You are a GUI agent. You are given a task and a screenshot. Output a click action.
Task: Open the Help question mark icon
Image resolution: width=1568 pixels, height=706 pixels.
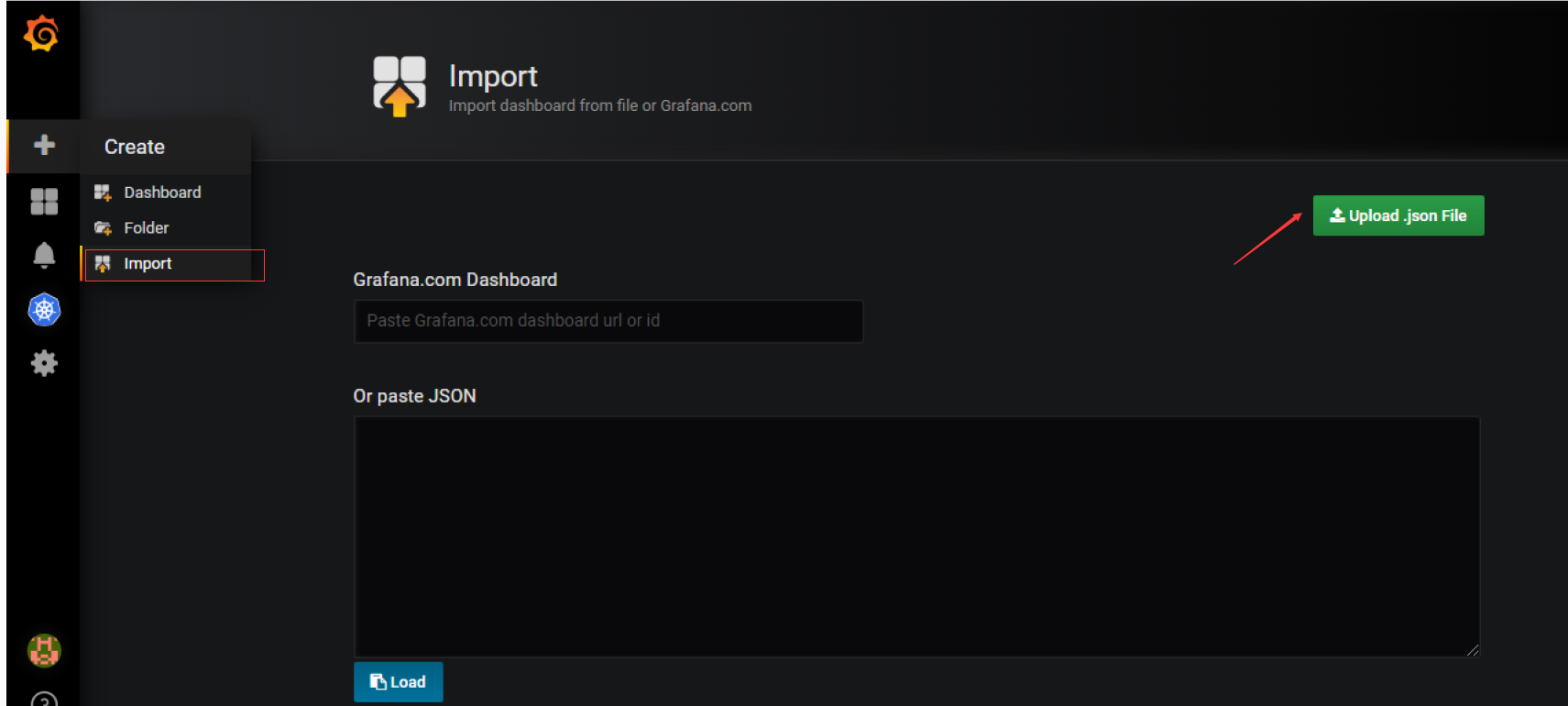(44, 699)
